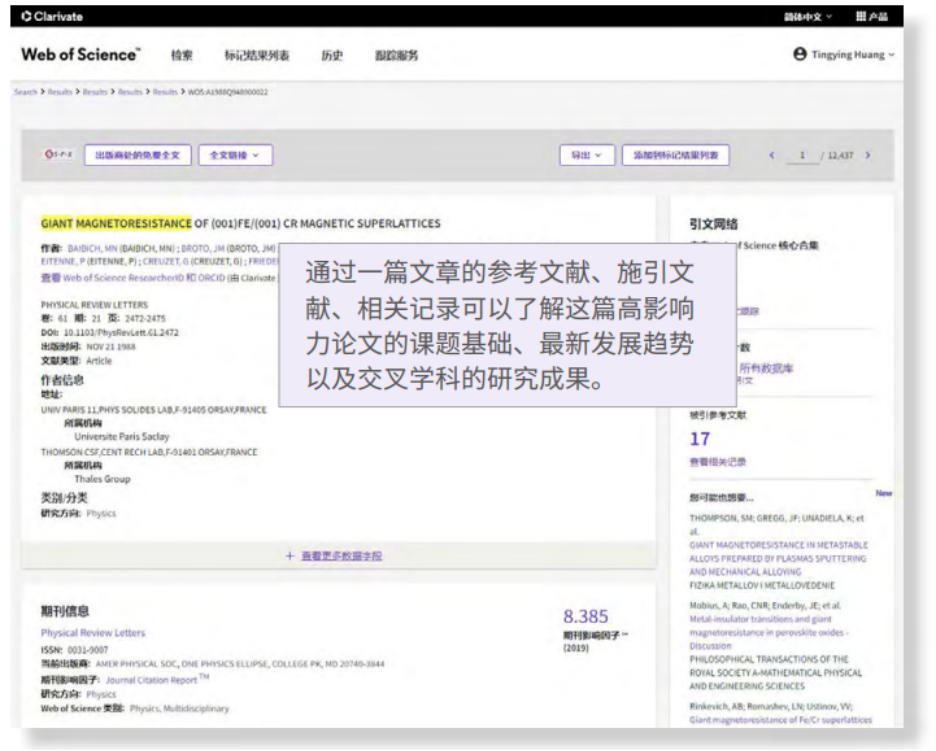
Task: Open 标记结果列表 marked list menu
Action: [257, 56]
